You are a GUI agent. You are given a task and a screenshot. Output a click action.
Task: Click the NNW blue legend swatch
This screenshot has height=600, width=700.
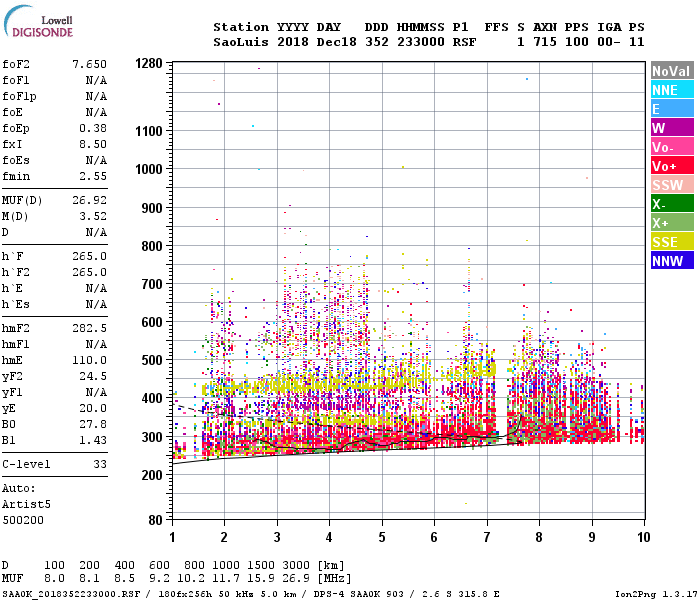[672, 261]
